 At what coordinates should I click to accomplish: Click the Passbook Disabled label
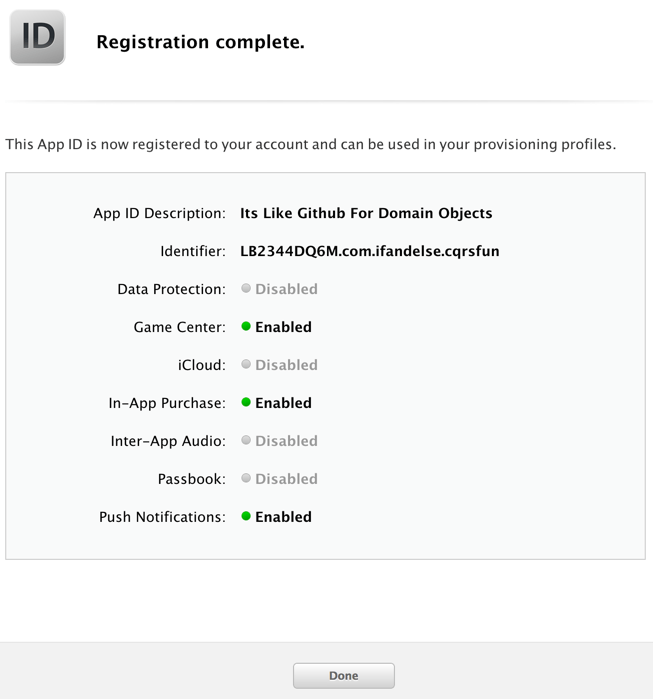pyautogui.click(x=286, y=479)
